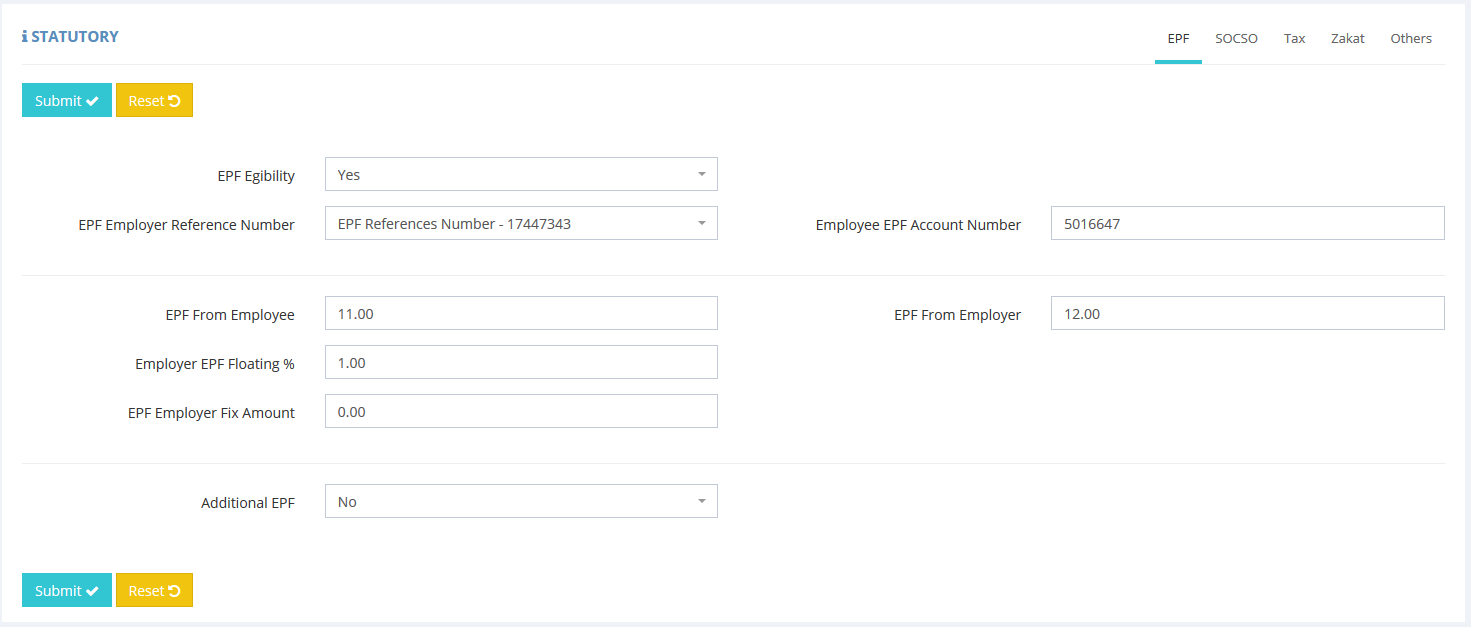
Task: Open the EPF Egibility dropdown
Action: 520,174
